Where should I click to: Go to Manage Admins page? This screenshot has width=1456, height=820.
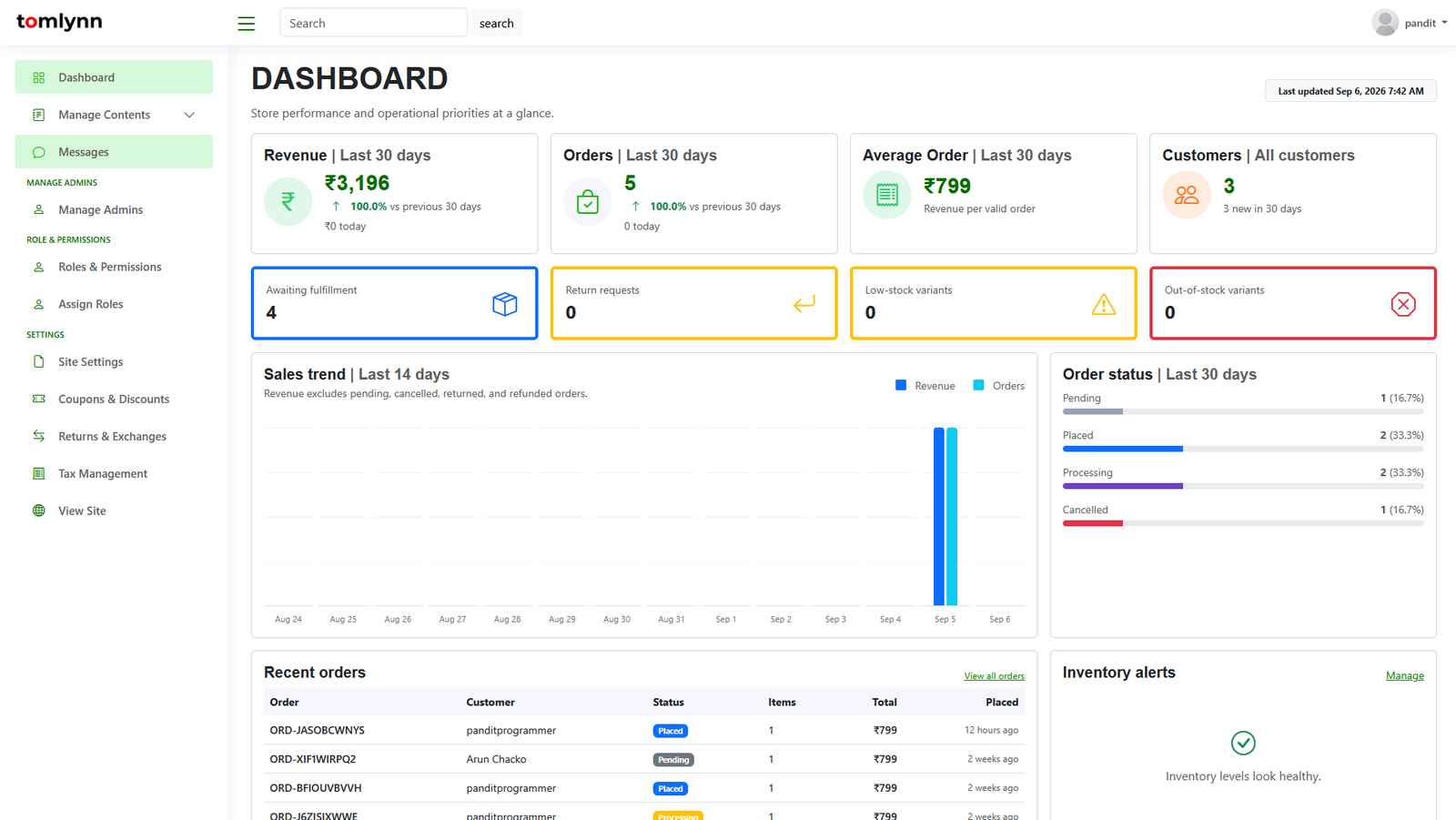click(x=114, y=209)
